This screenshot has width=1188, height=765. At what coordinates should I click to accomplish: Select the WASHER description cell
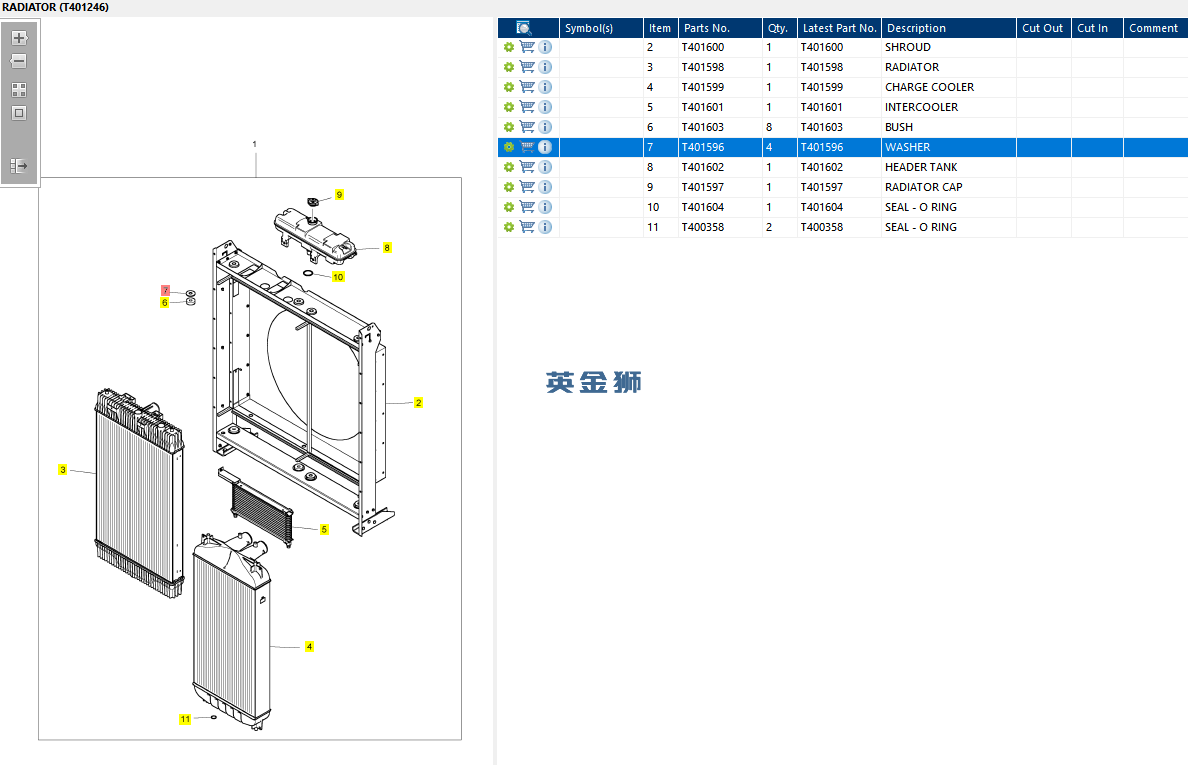949,147
